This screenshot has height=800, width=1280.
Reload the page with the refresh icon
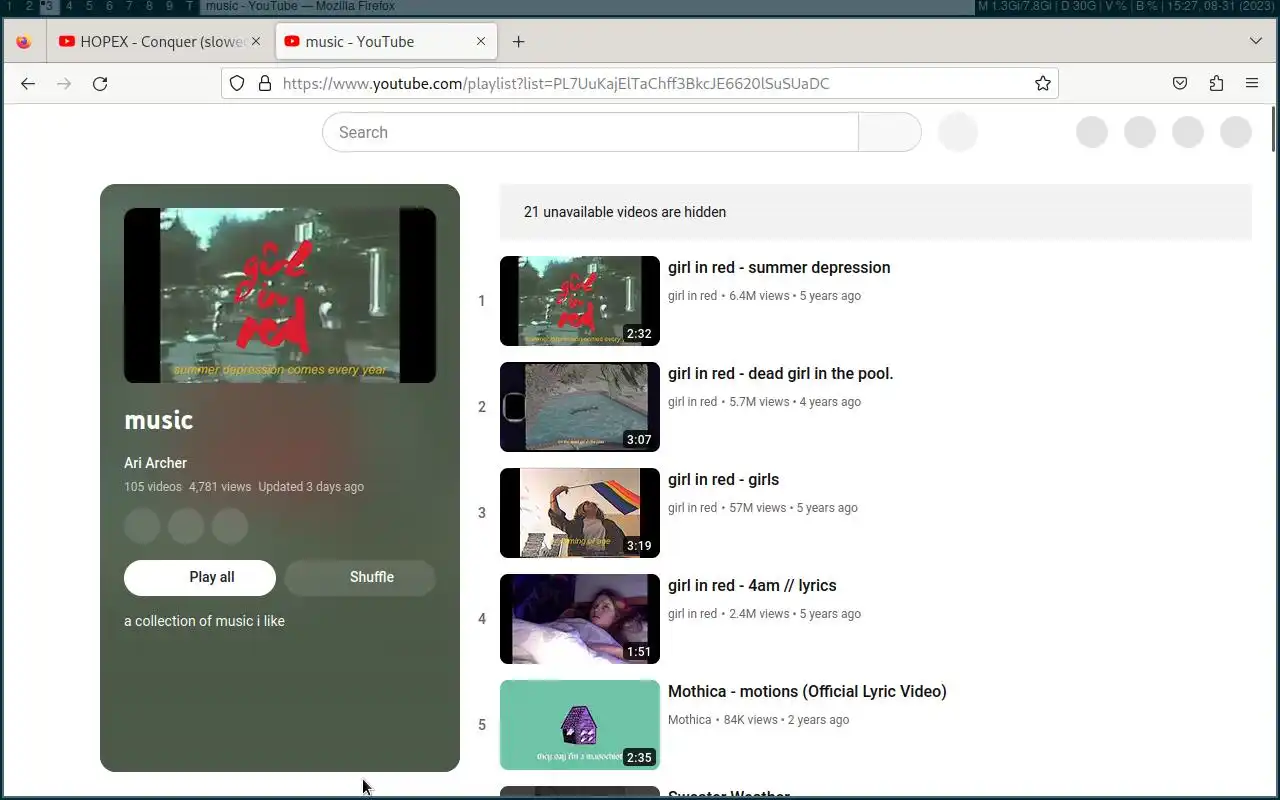pos(100,84)
